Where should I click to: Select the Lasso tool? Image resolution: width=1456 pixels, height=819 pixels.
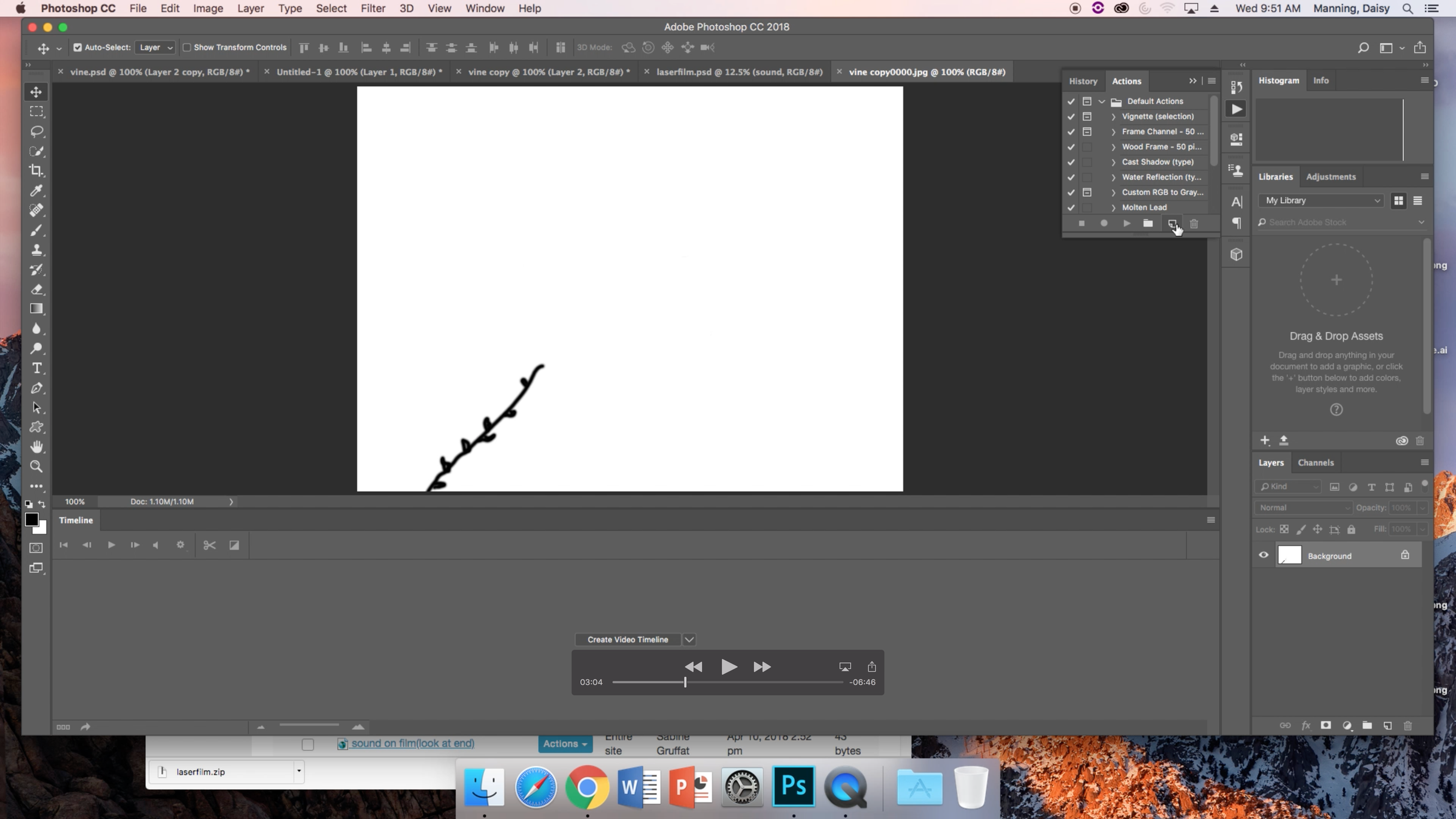36,131
